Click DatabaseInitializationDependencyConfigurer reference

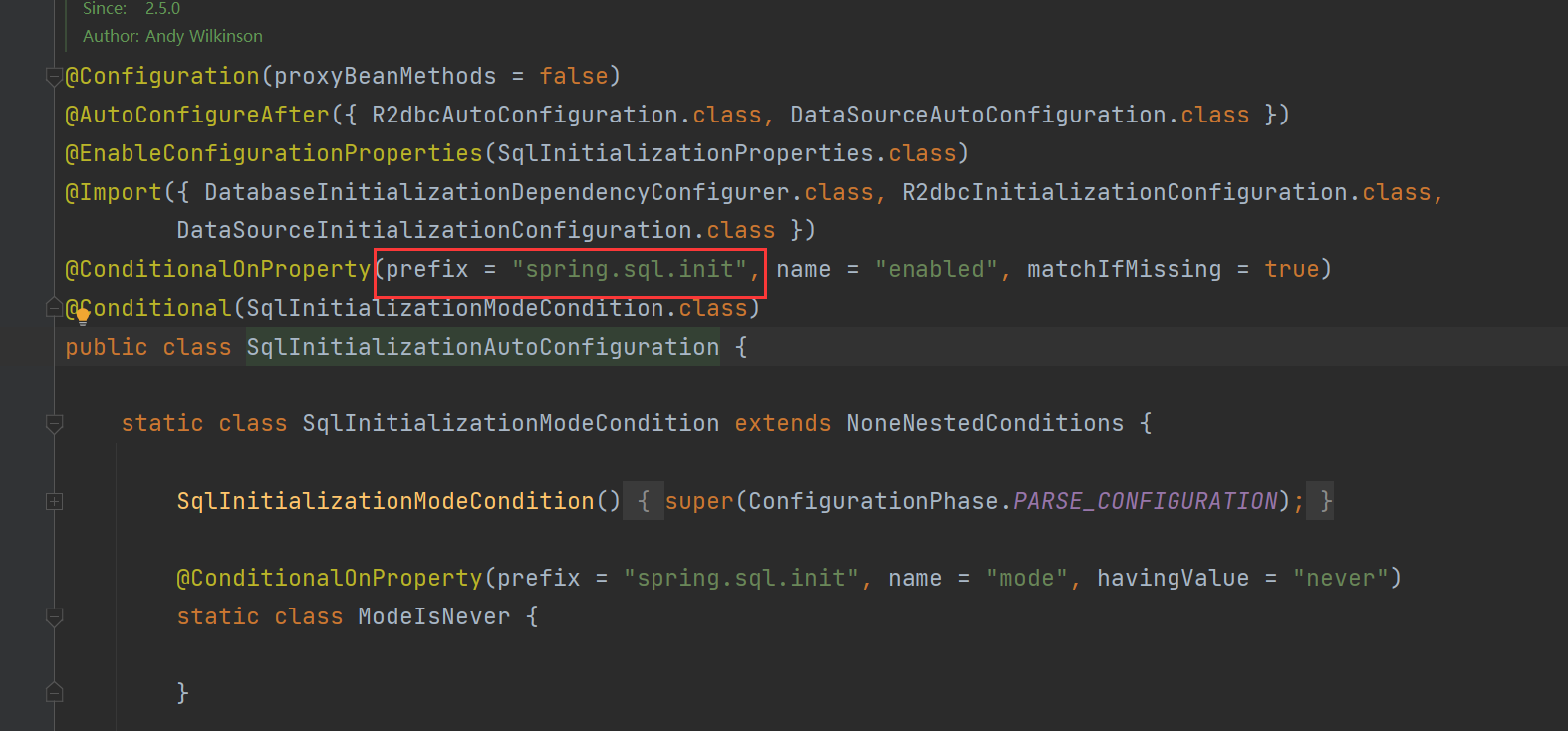(497, 192)
